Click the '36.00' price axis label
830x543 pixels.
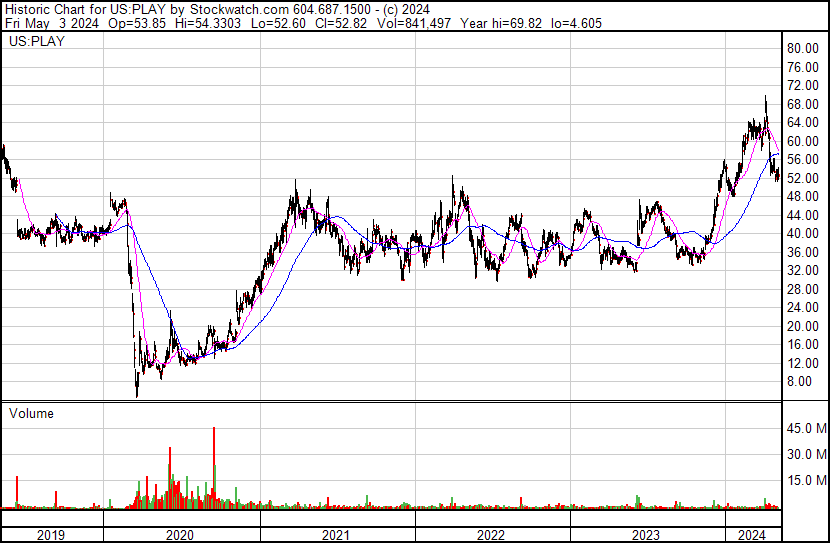(803, 252)
